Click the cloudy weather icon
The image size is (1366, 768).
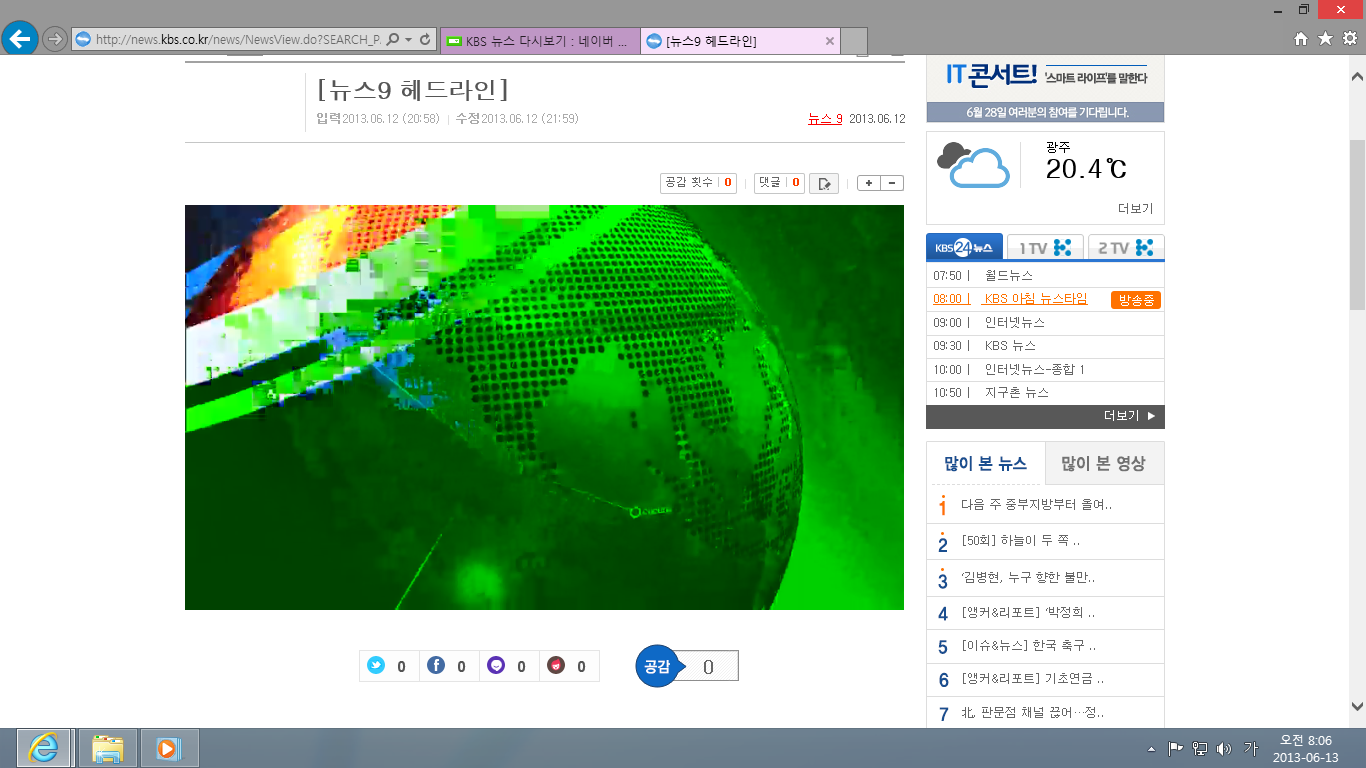(974, 165)
